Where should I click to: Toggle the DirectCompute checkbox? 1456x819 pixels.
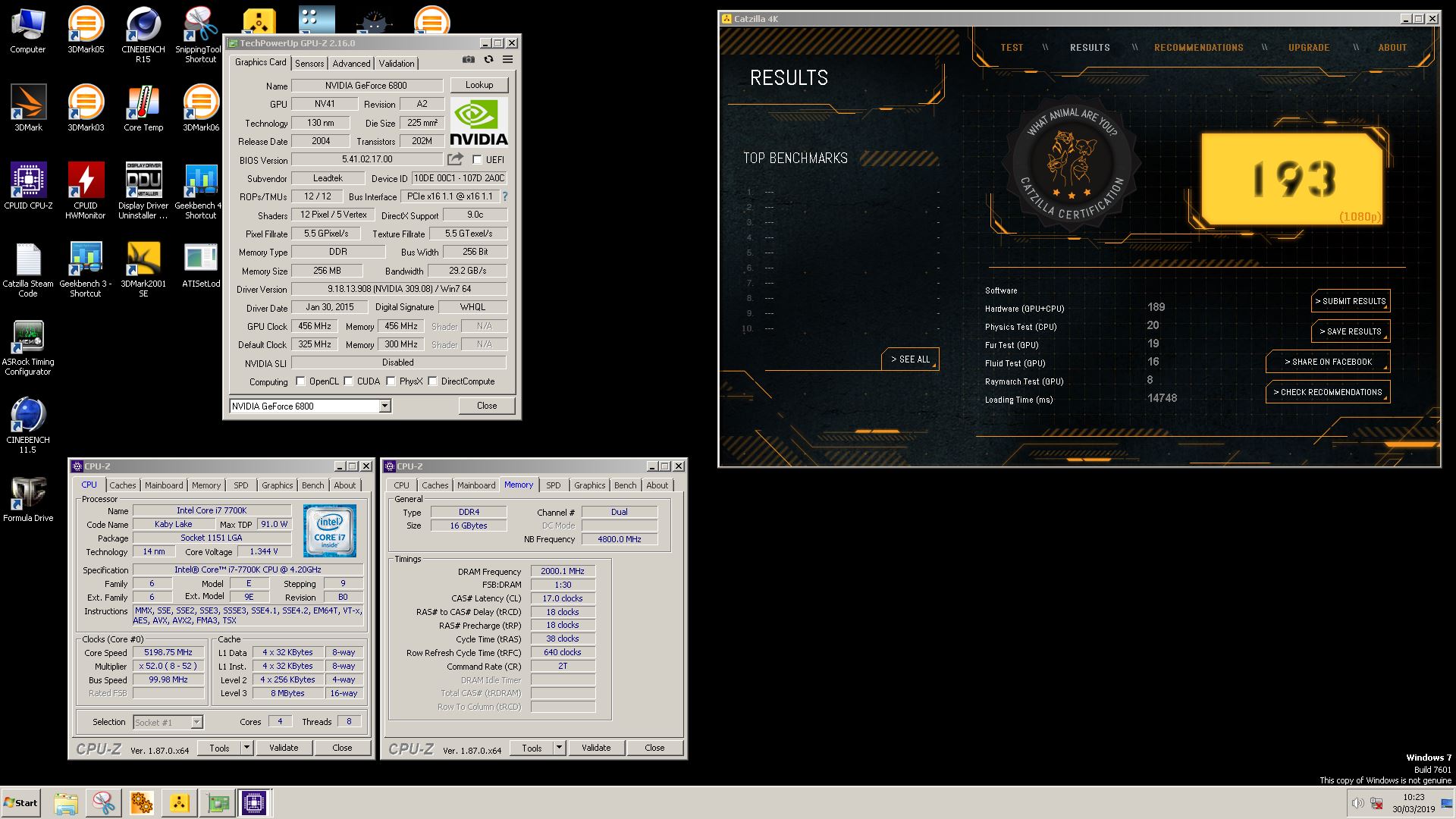pyautogui.click(x=432, y=381)
